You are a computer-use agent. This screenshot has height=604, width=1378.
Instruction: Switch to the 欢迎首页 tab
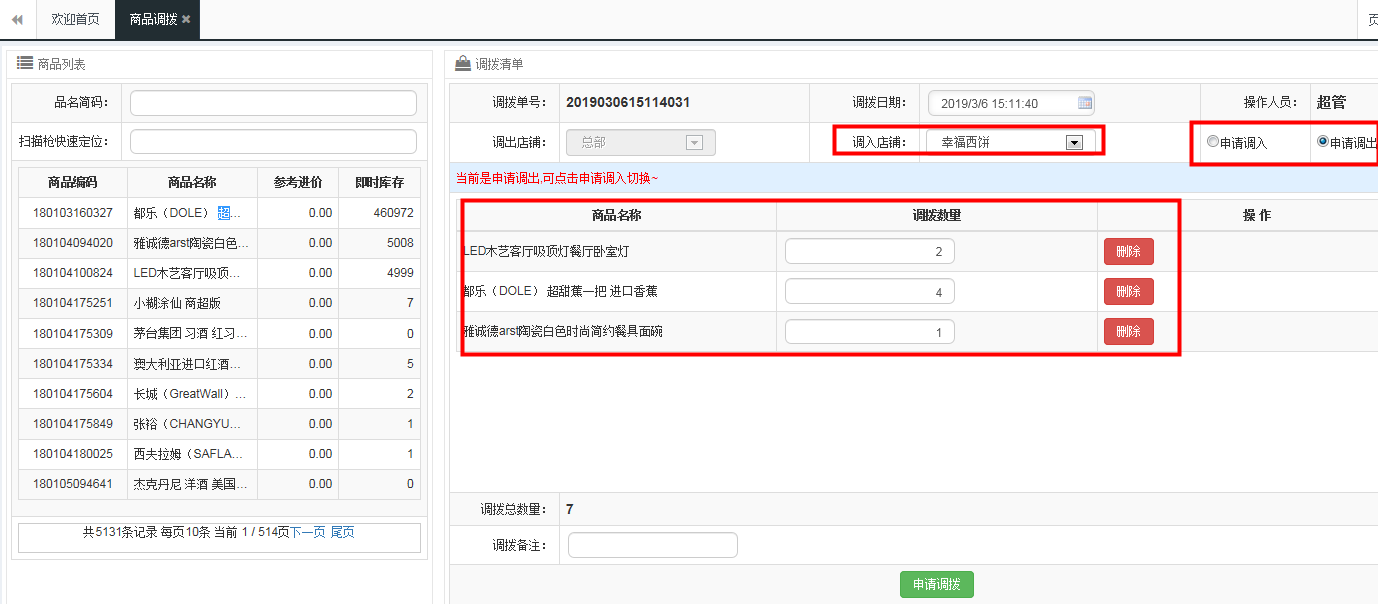pos(74,17)
